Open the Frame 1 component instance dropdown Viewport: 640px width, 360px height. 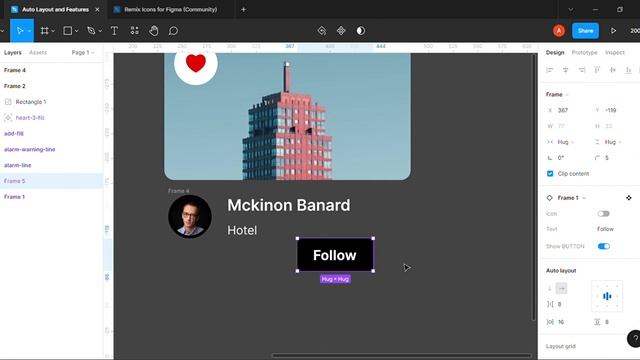pos(572,198)
